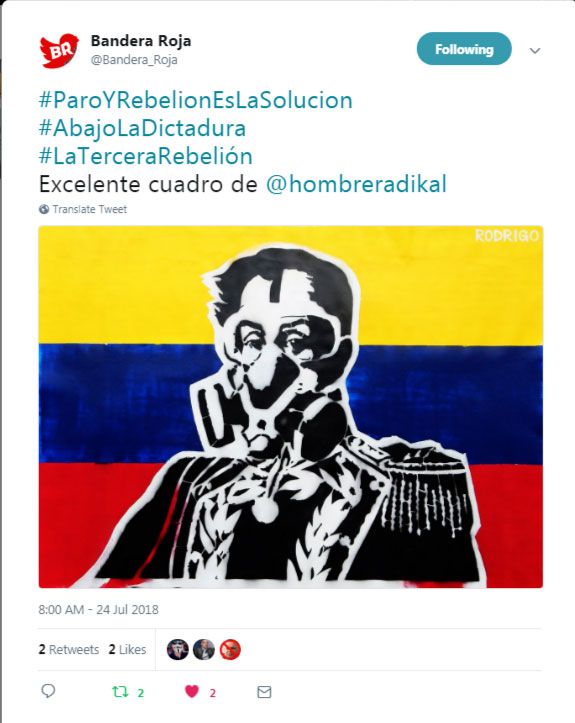Open the red third liker's avatar
The width and height of the screenshot is (575, 723).
click(230, 650)
